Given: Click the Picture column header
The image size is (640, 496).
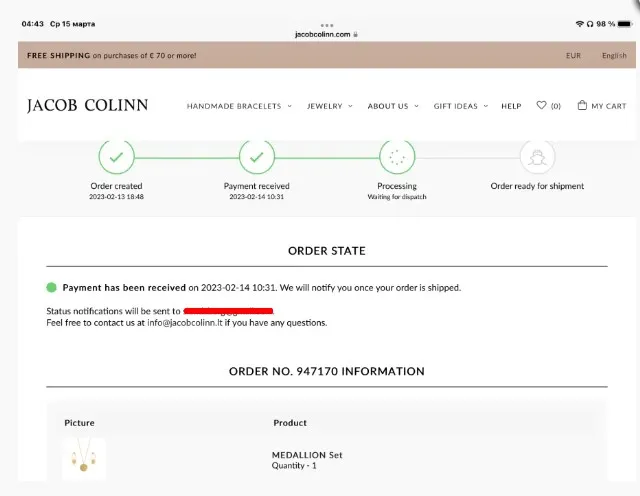Looking at the screenshot, I should (79, 423).
